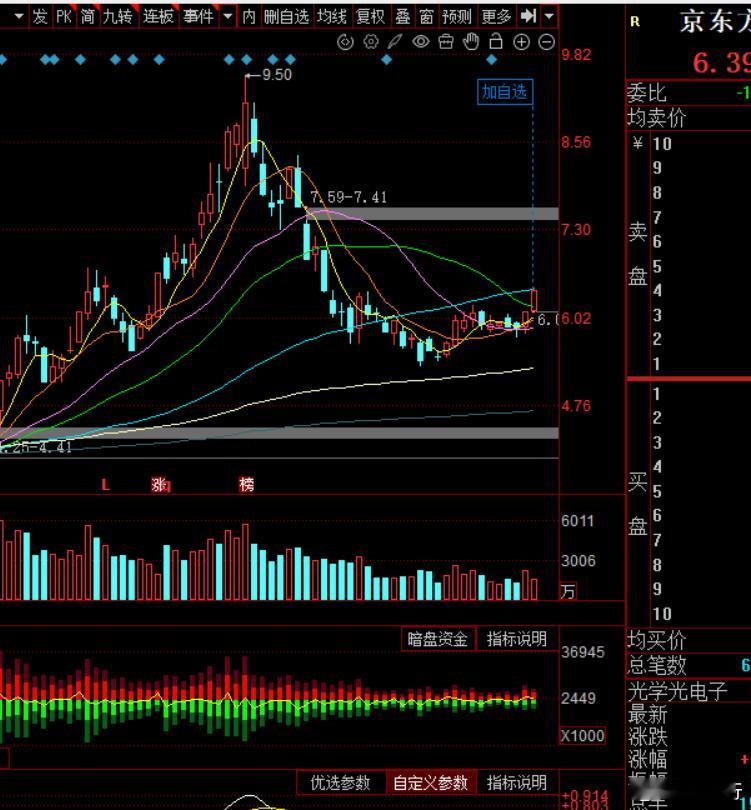The height and width of the screenshot is (810, 751).
Task: Click the 发 toolbar button
Action: coord(40,17)
